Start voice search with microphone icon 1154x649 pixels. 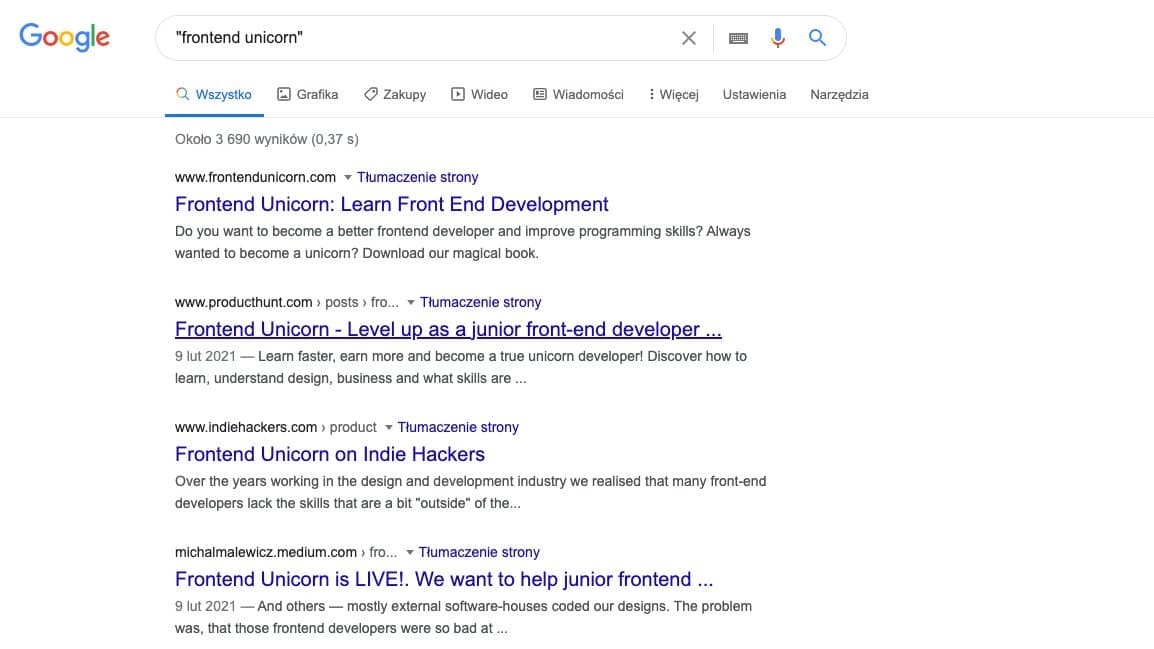[778, 38]
